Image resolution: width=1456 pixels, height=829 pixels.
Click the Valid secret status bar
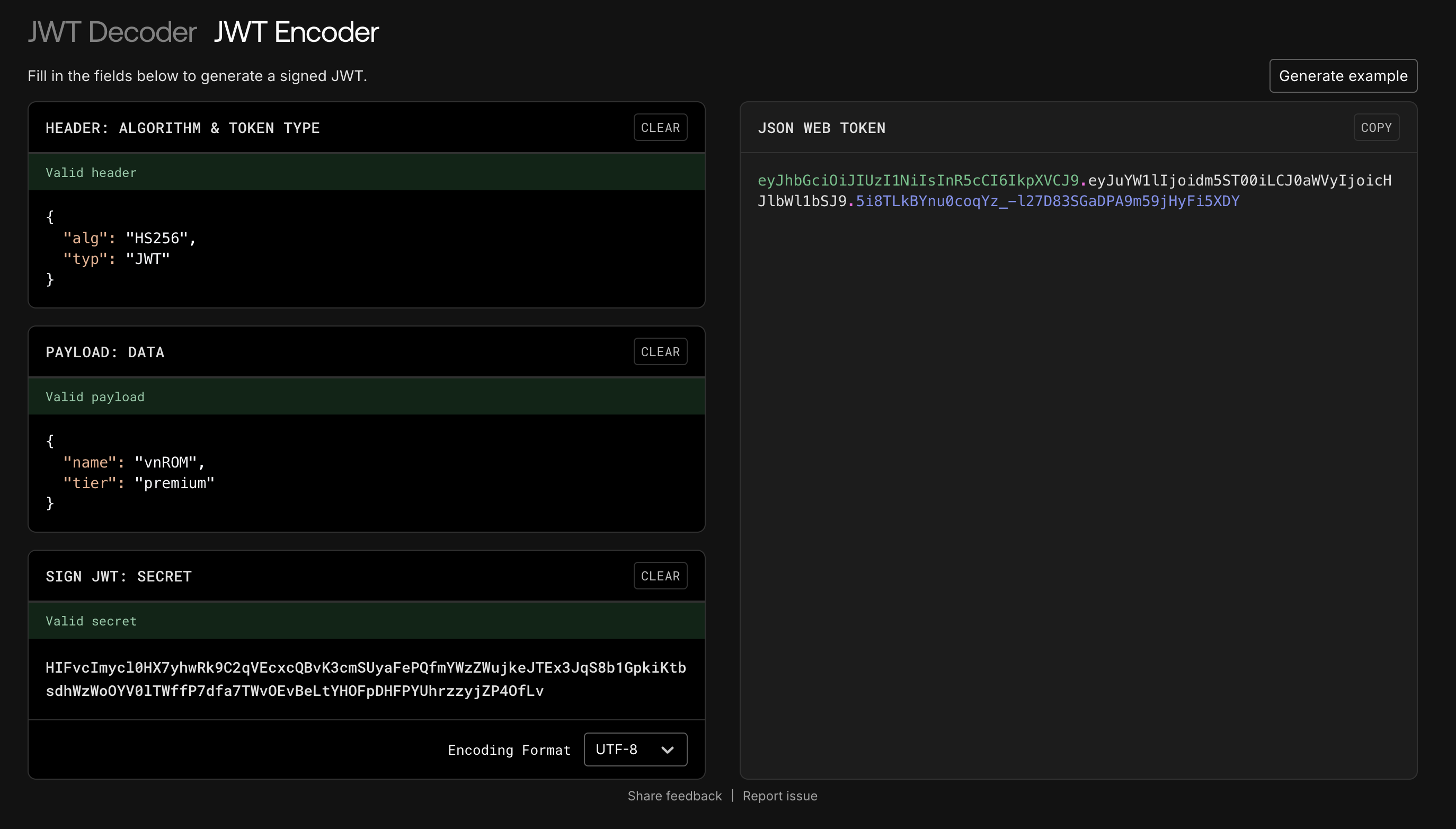coord(367,621)
